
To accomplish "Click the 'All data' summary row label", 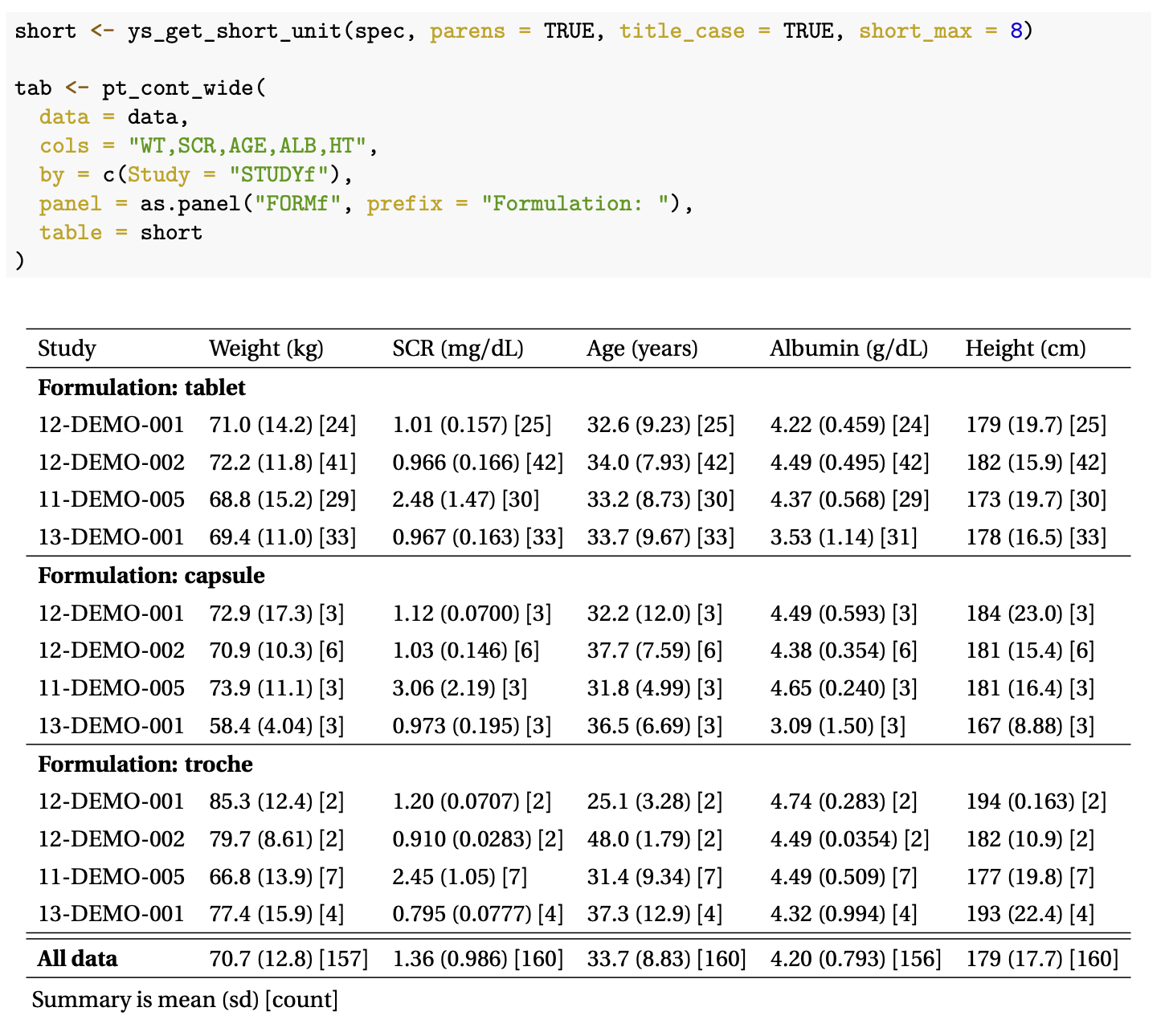I will coord(77,959).
